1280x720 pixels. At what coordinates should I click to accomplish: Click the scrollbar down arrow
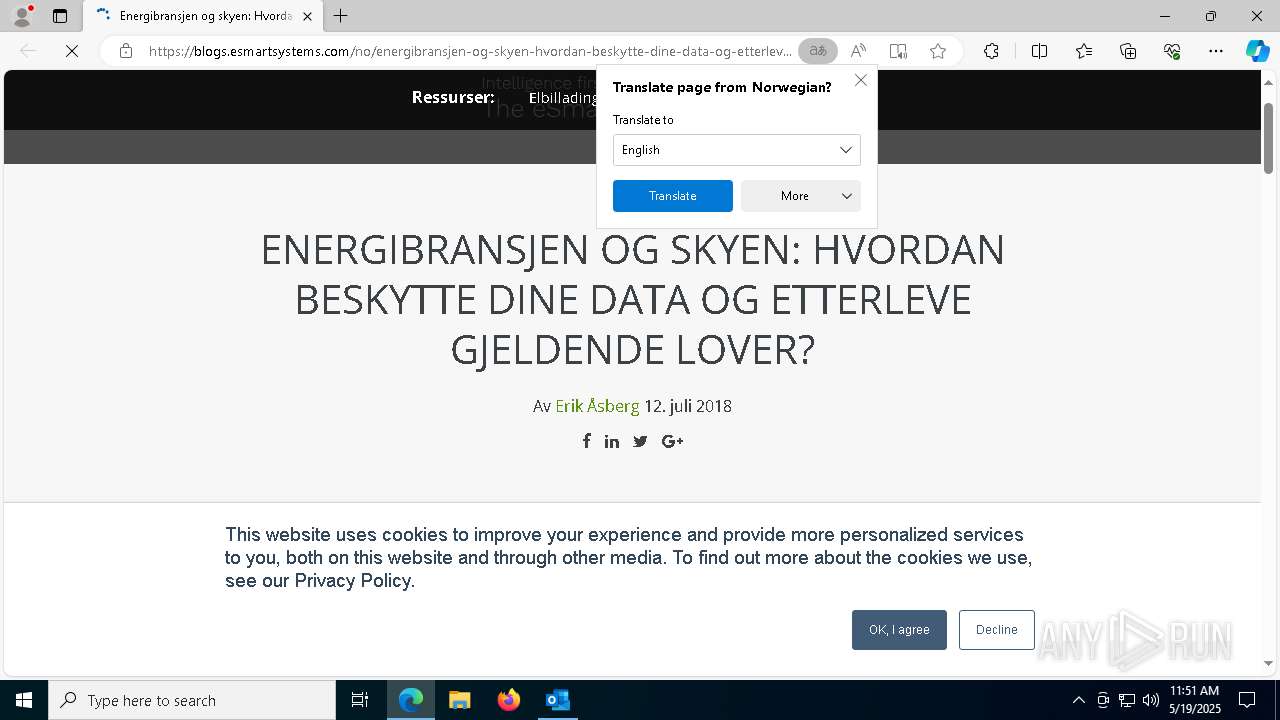[1268, 663]
